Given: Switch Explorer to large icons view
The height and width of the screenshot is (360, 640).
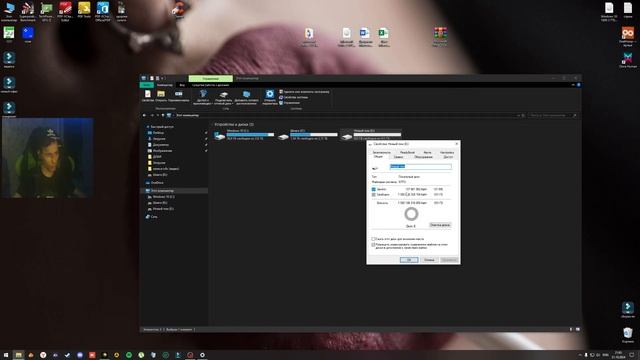Looking at the screenshot, I should click(578, 329).
